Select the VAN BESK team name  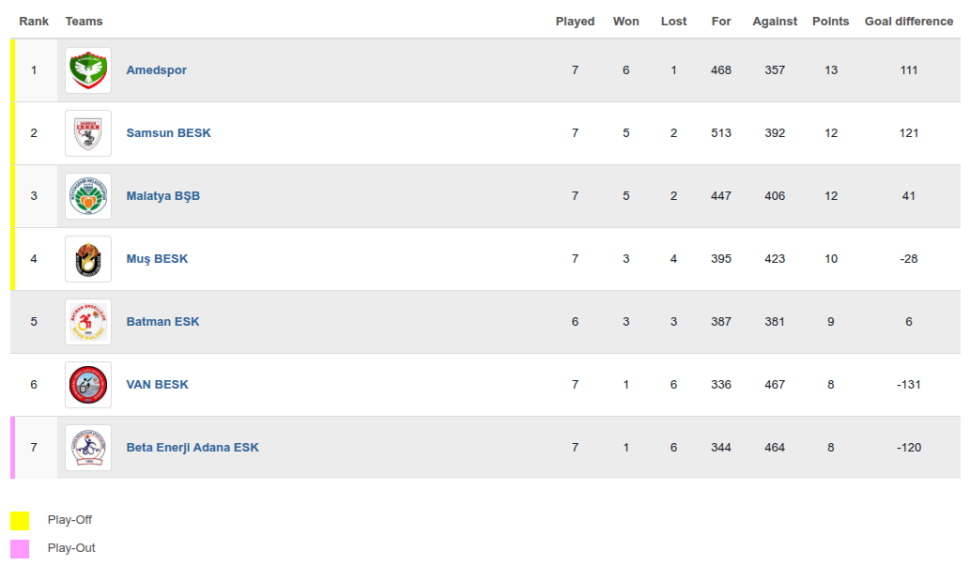[157, 385]
